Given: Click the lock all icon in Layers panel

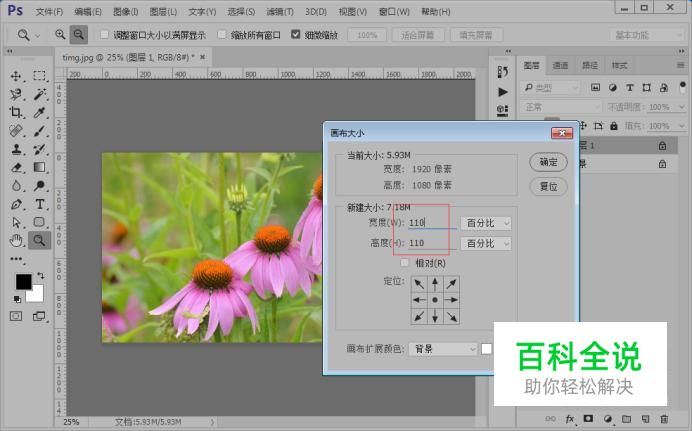Looking at the screenshot, I should click(x=613, y=126).
